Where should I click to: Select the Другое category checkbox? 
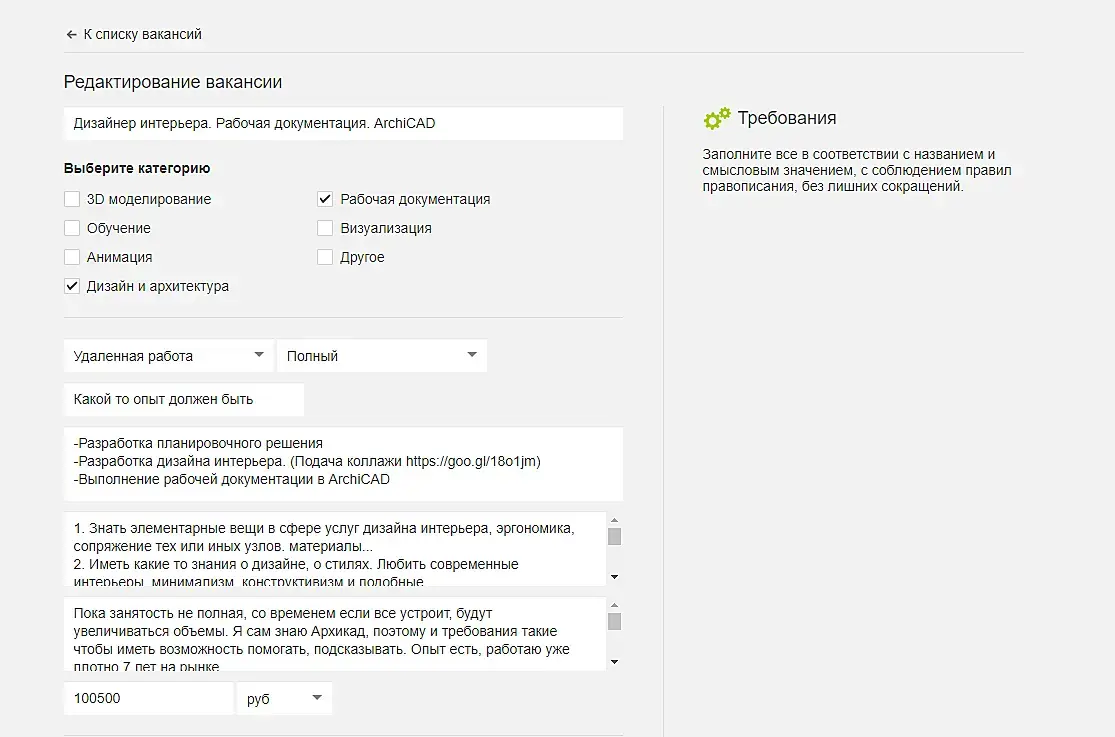(x=325, y=257)
